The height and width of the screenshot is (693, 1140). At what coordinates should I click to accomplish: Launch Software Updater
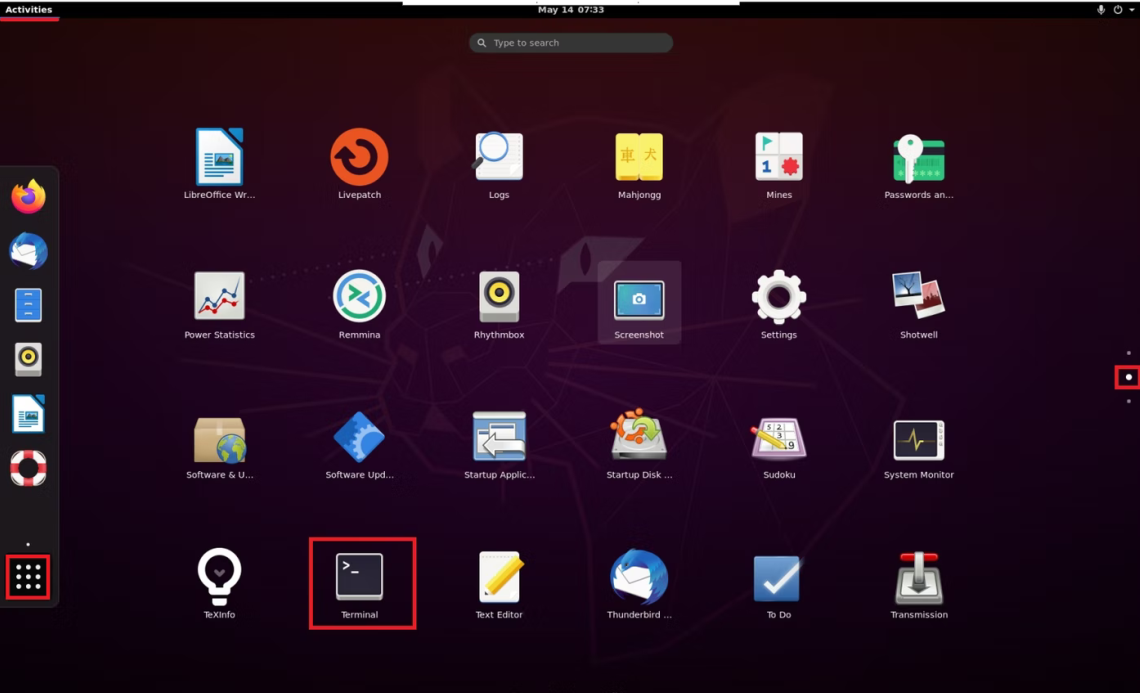click(x=359, y=444)
